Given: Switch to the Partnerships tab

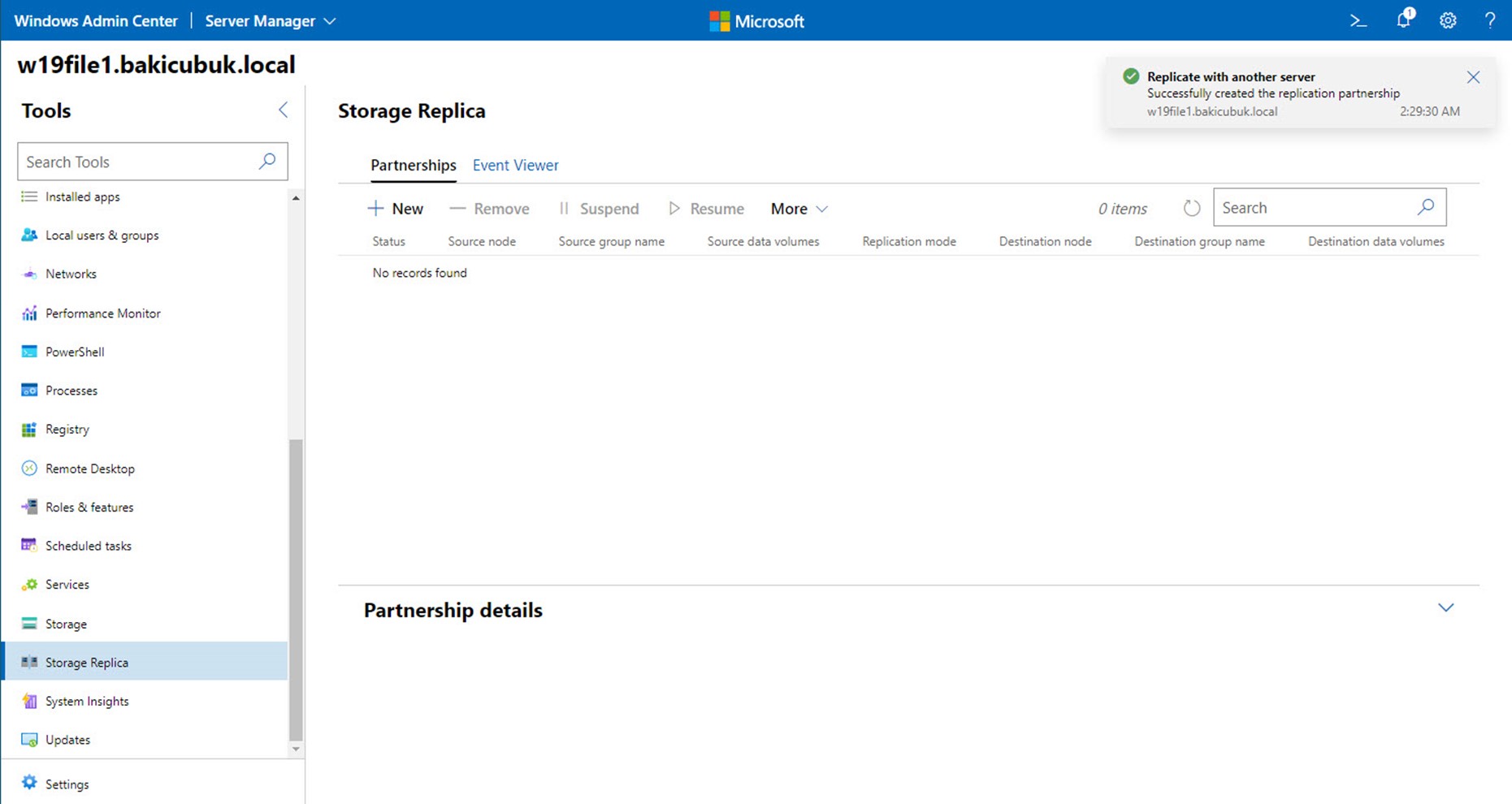Looking at the screenshot, I should click(x=414, y=165).
